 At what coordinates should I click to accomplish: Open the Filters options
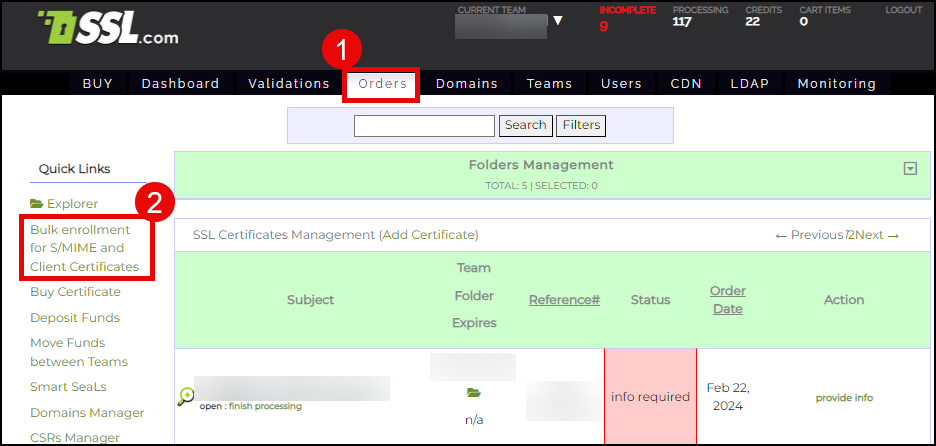[581, 125]
